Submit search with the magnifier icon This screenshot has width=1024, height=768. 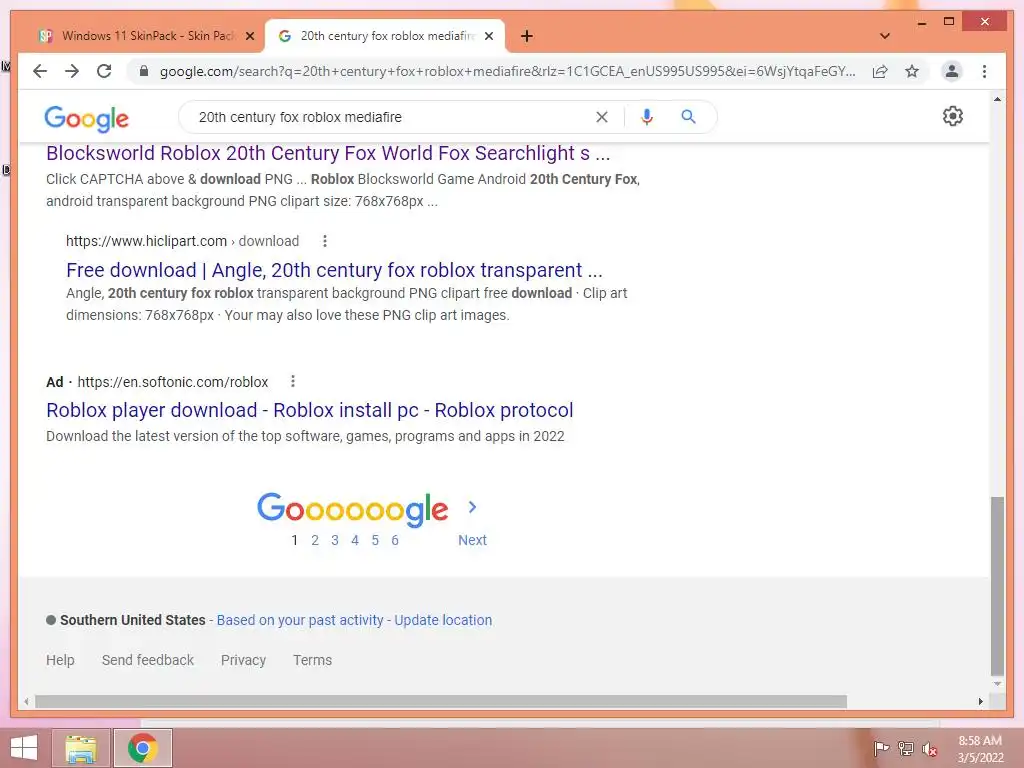click(x=688, y=117)
